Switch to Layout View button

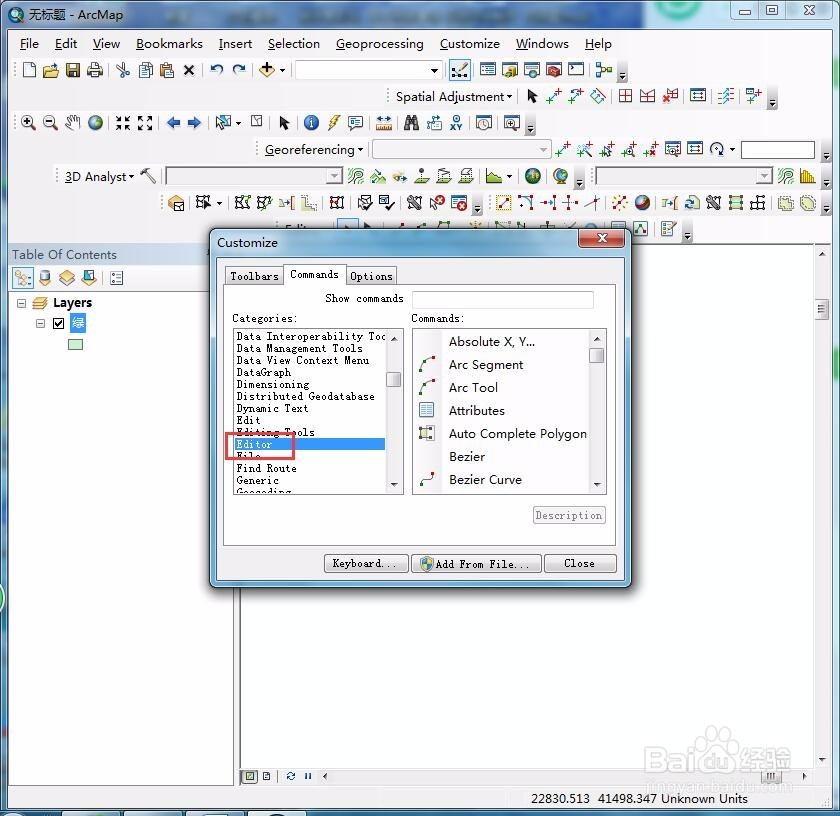(x=266, y=776)
